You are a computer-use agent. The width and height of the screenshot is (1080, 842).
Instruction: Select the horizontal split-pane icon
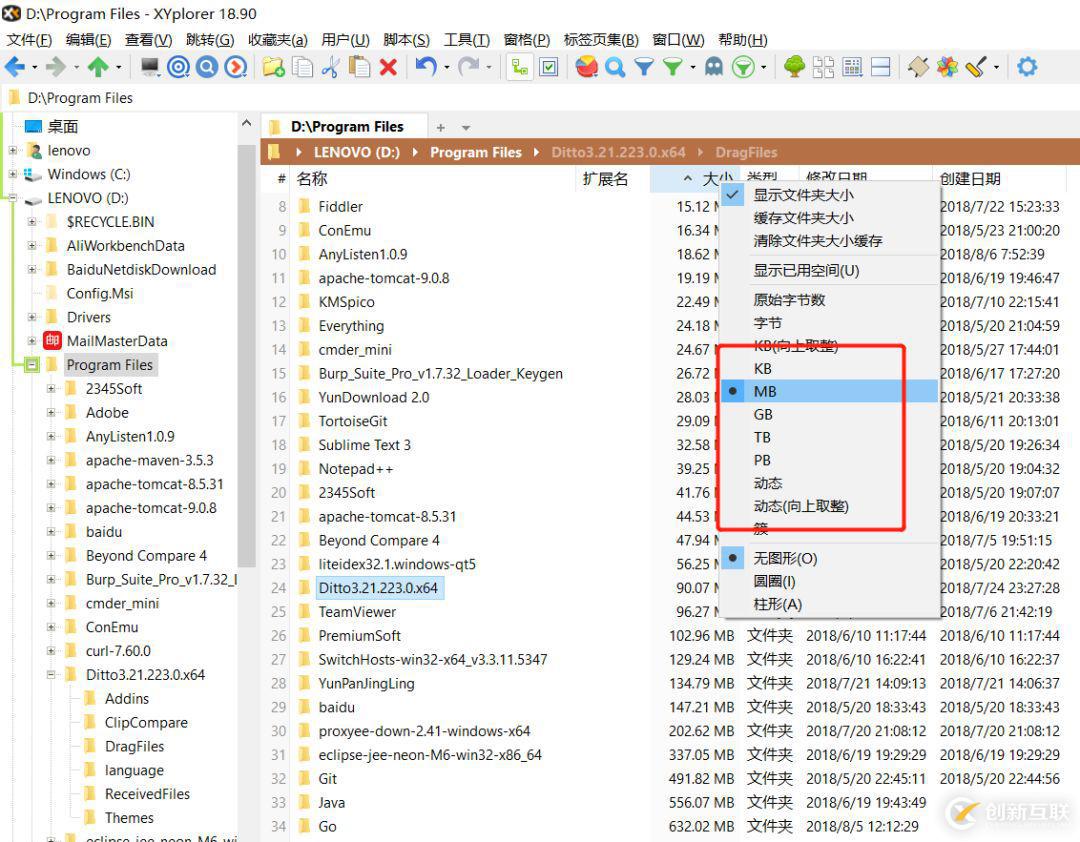coord(880,66)
